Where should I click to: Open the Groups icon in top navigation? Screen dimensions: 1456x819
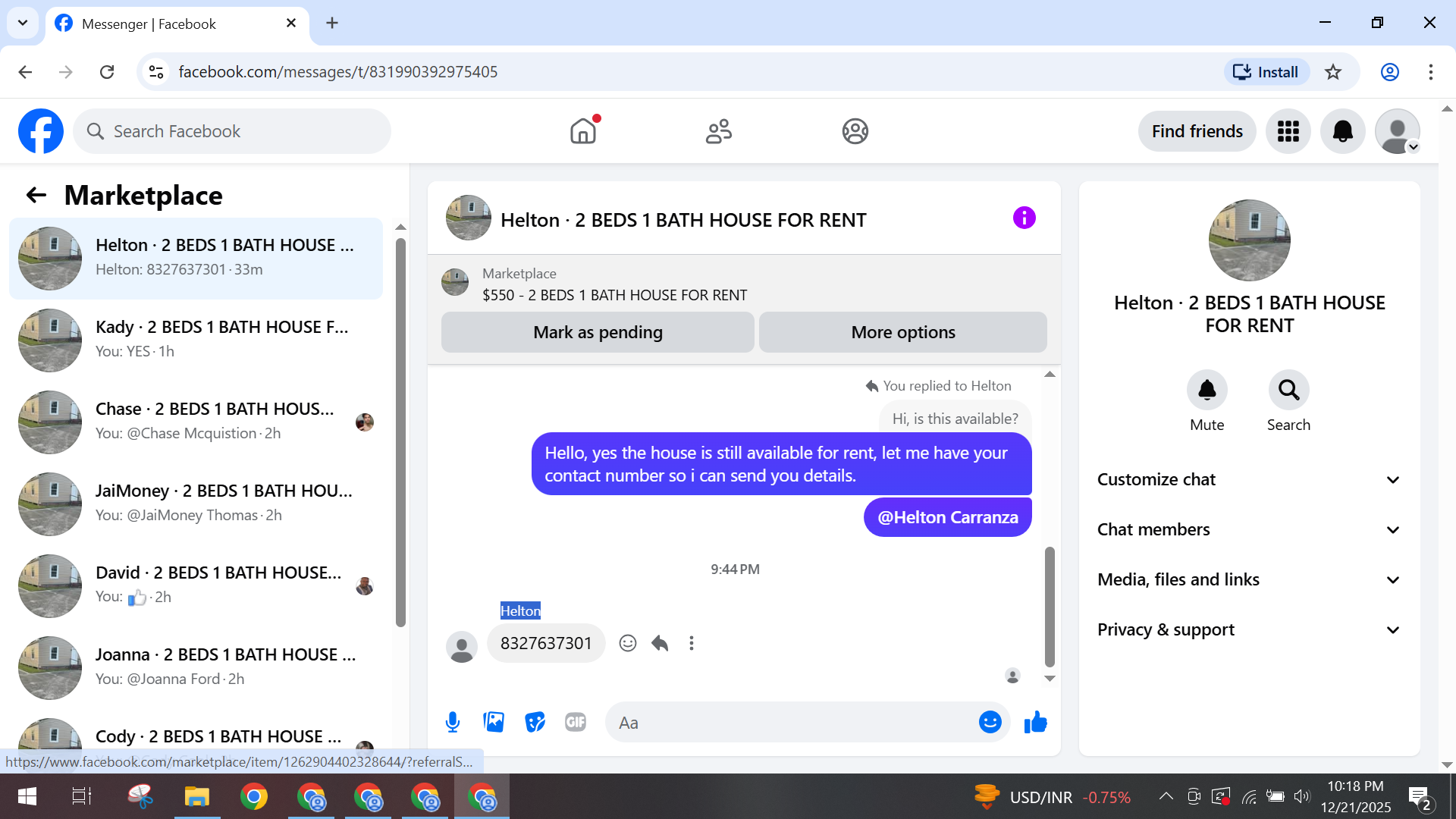coord(855,131)
